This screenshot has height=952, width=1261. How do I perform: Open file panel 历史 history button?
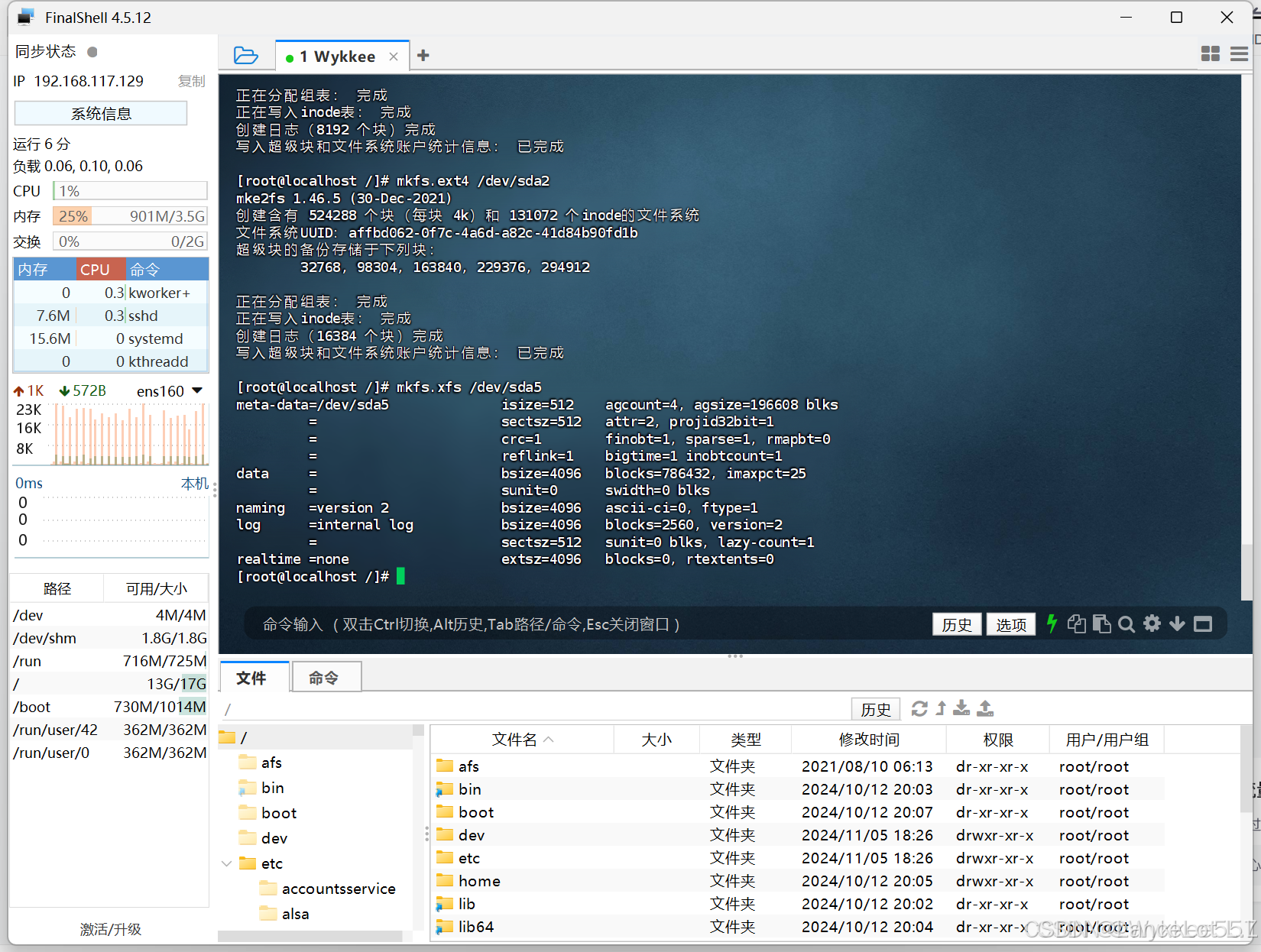point(876,709)
